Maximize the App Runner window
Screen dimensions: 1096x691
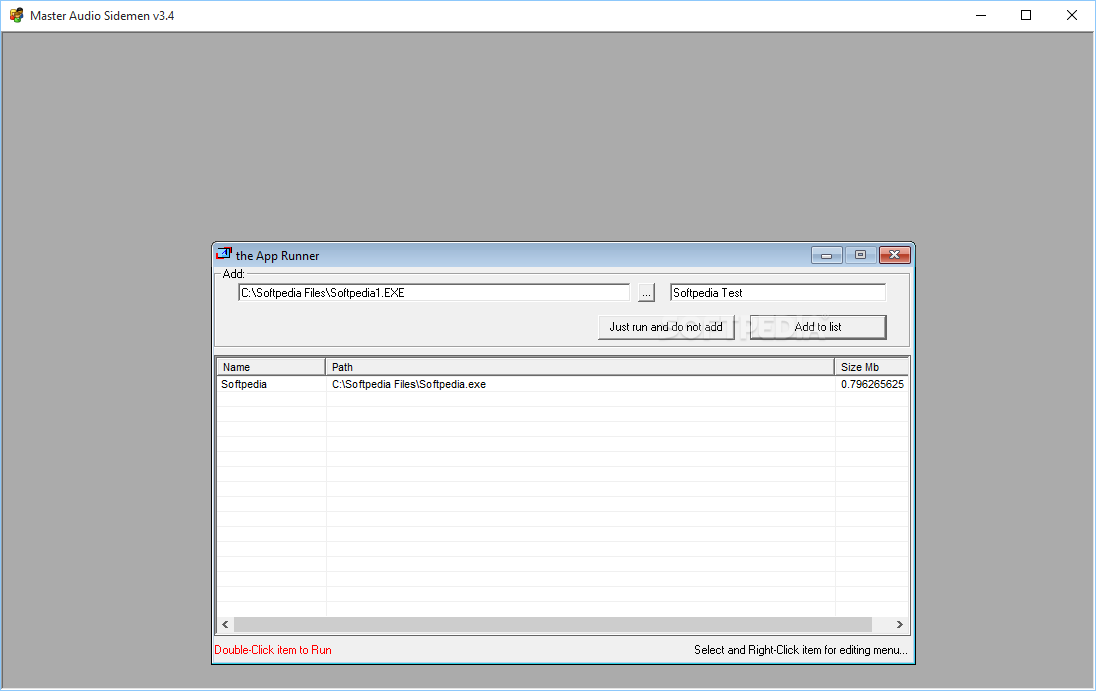pos(860,255)
